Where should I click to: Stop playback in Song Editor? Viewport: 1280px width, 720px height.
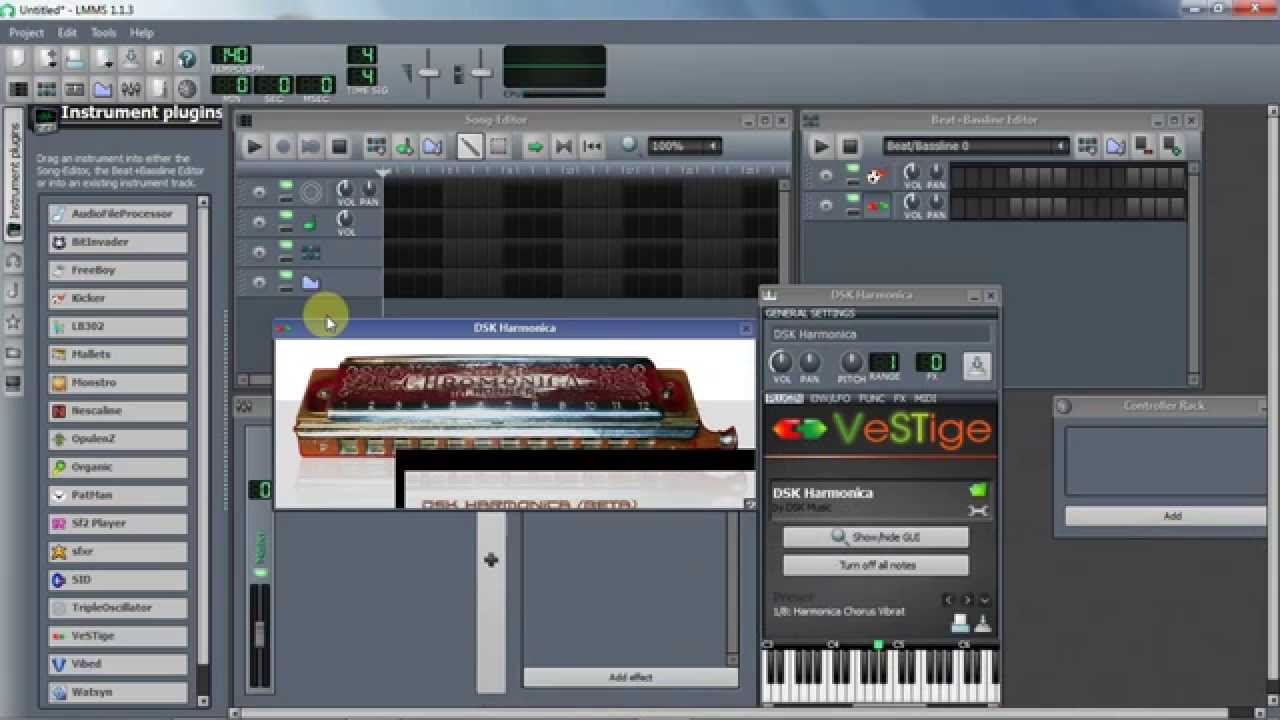[x=339, y=147]
